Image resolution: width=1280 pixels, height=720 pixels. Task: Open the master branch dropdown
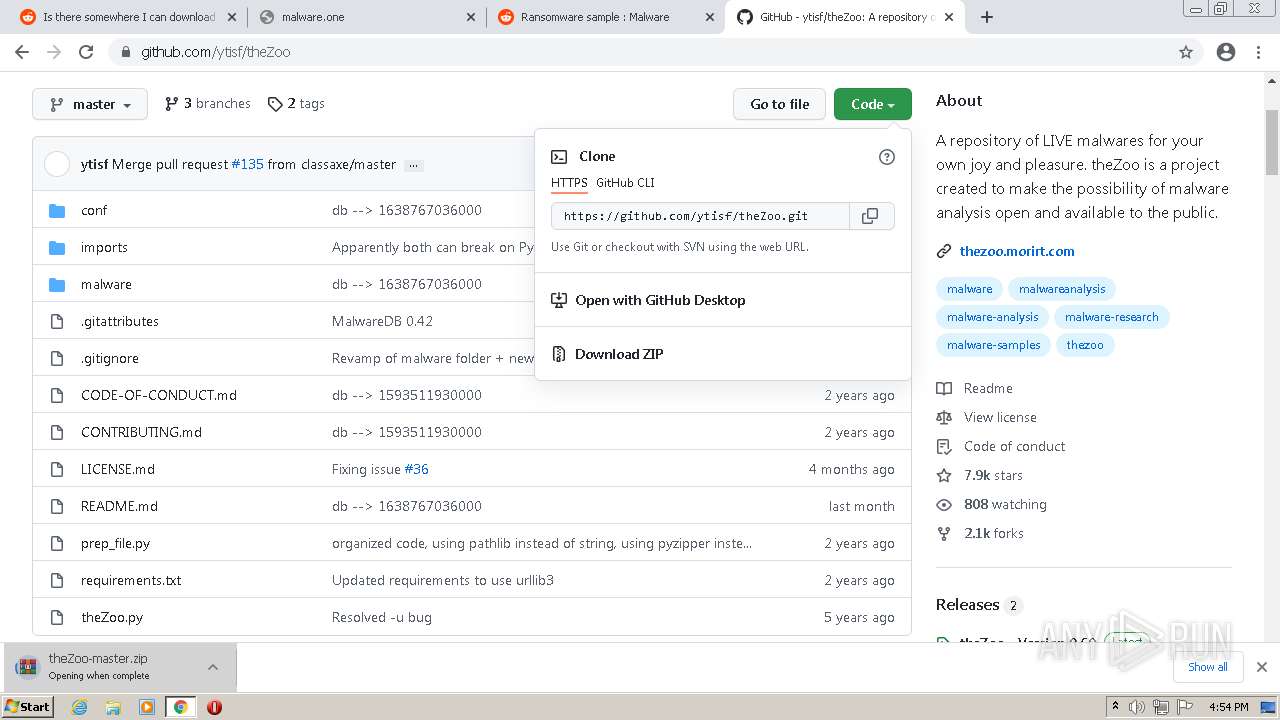click(x=90, y=104)
